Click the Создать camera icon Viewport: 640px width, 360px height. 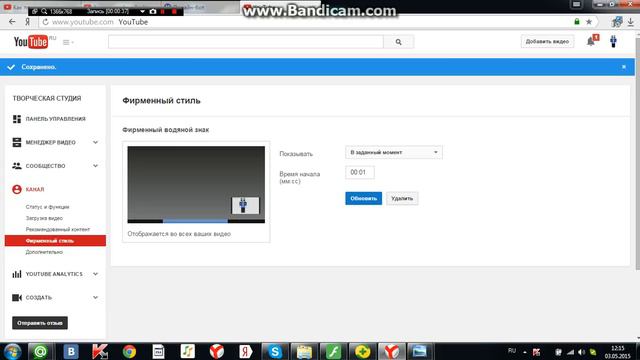tap(17, 298)
